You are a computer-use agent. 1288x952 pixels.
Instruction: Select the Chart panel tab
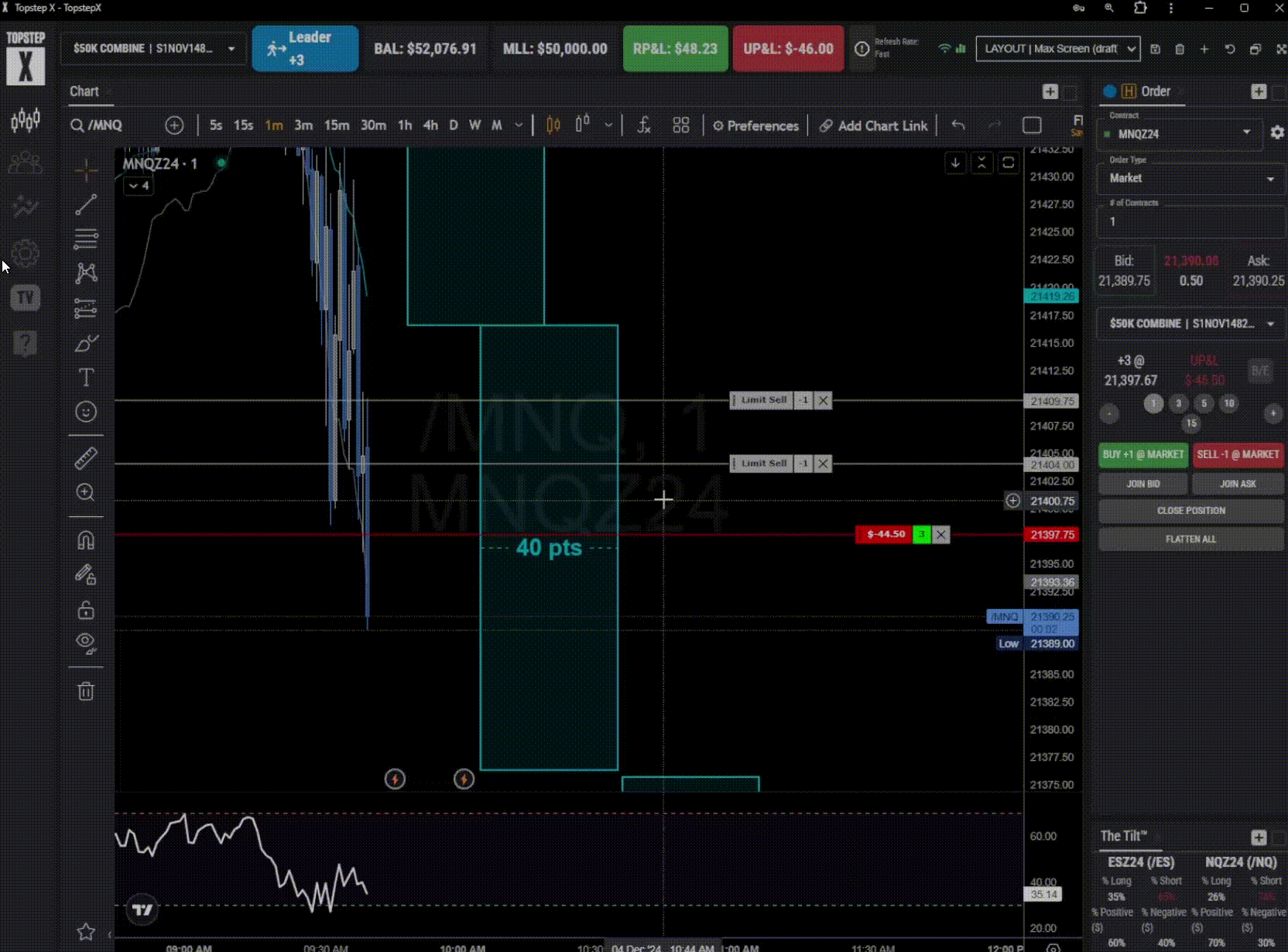84,91
